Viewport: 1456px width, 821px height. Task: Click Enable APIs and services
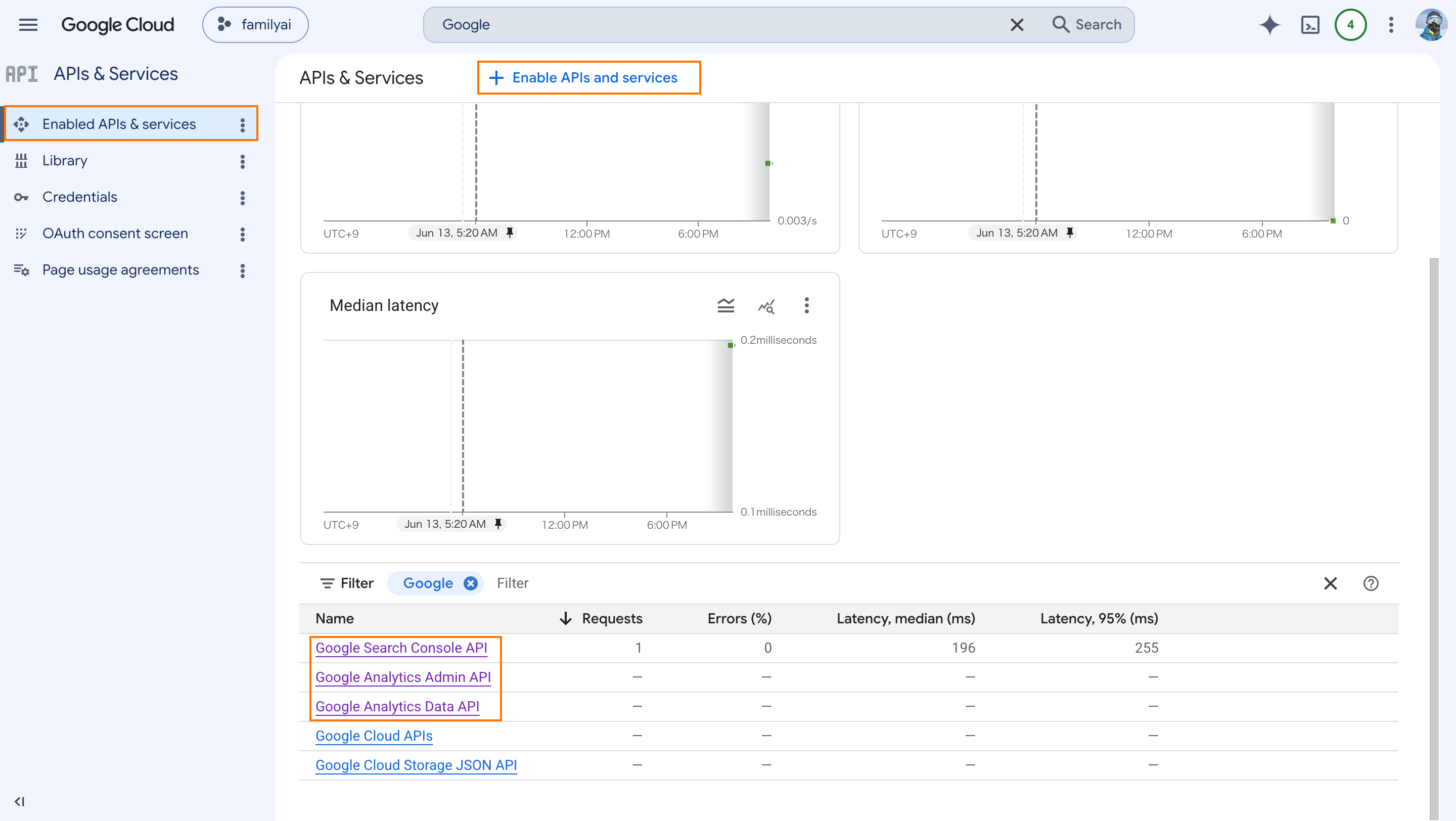pyautogui.click(x=589, y=77)
